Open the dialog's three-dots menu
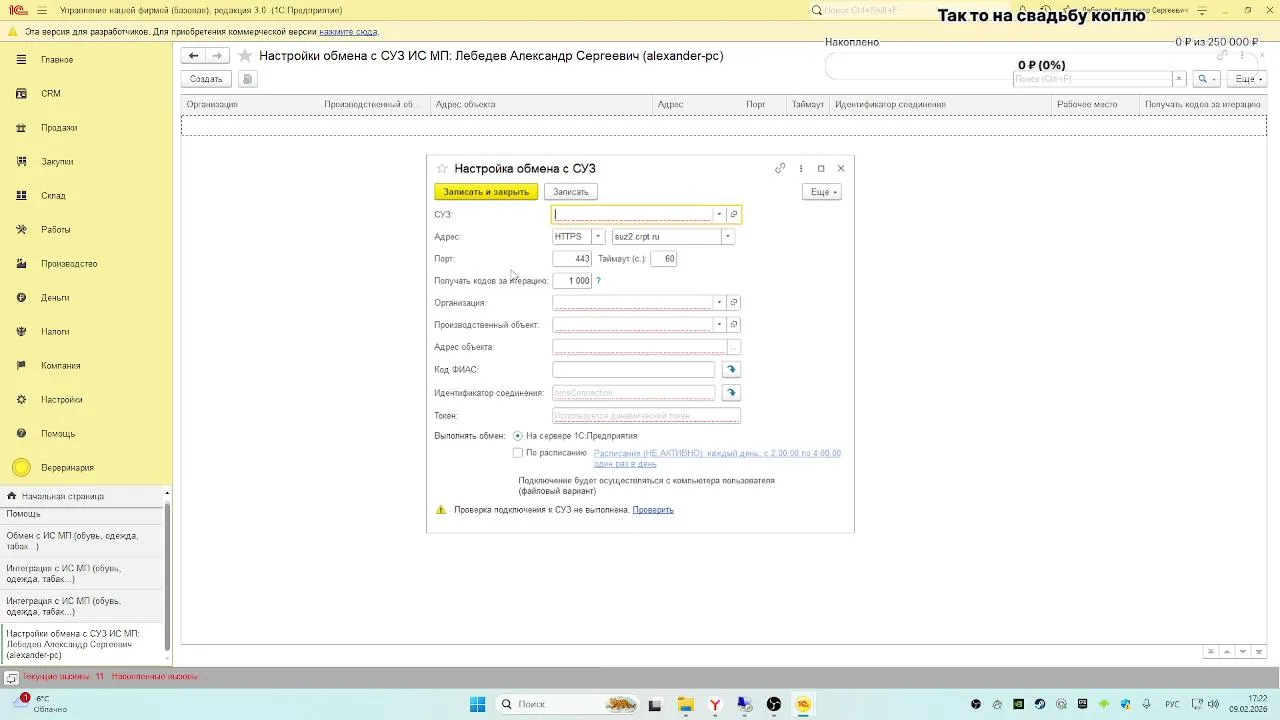Image resolution: width=1280 pixels, height=720 pixels. pos(801,168)
